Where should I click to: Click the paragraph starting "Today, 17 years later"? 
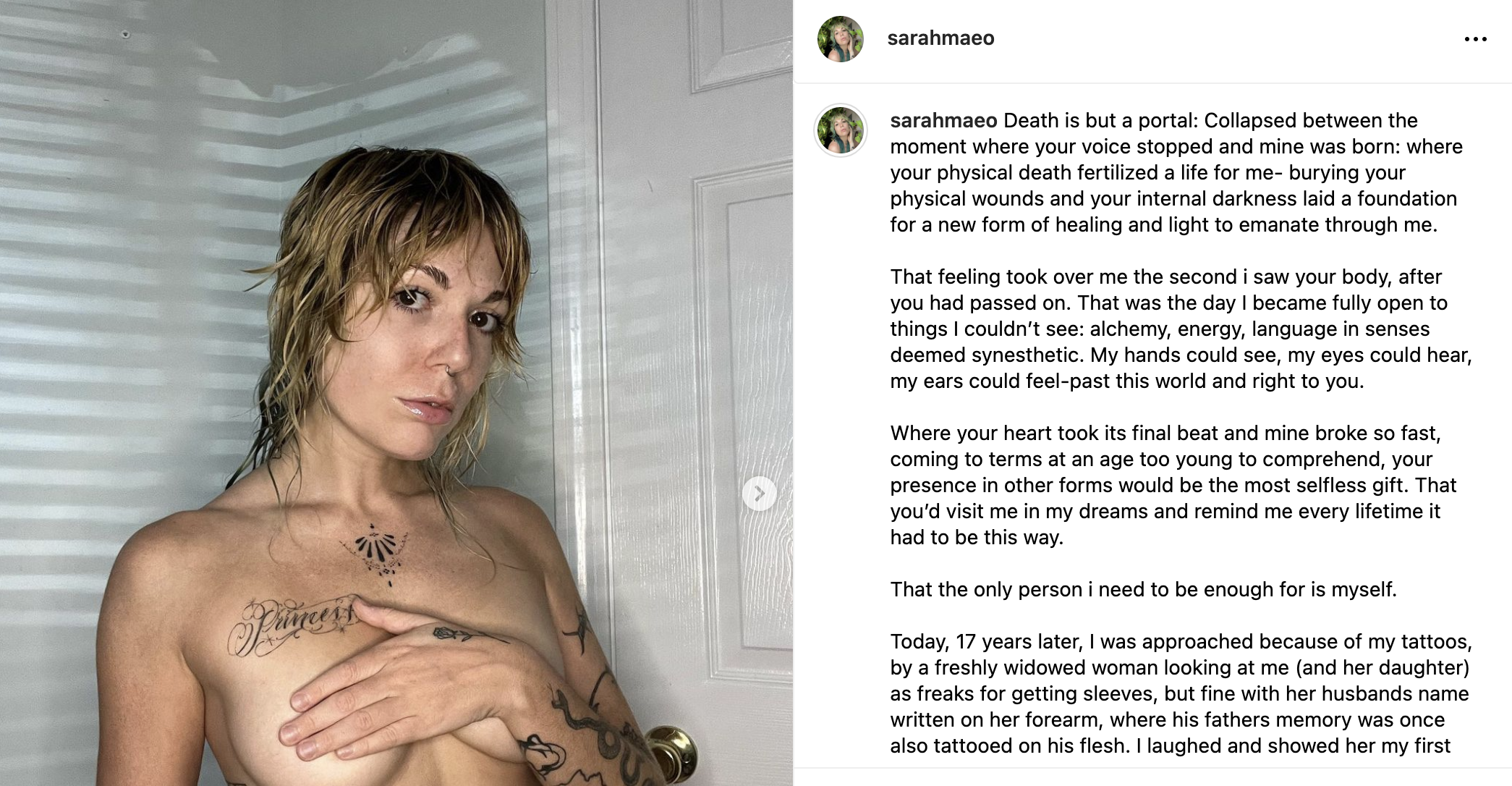[x=1181, y=693]
